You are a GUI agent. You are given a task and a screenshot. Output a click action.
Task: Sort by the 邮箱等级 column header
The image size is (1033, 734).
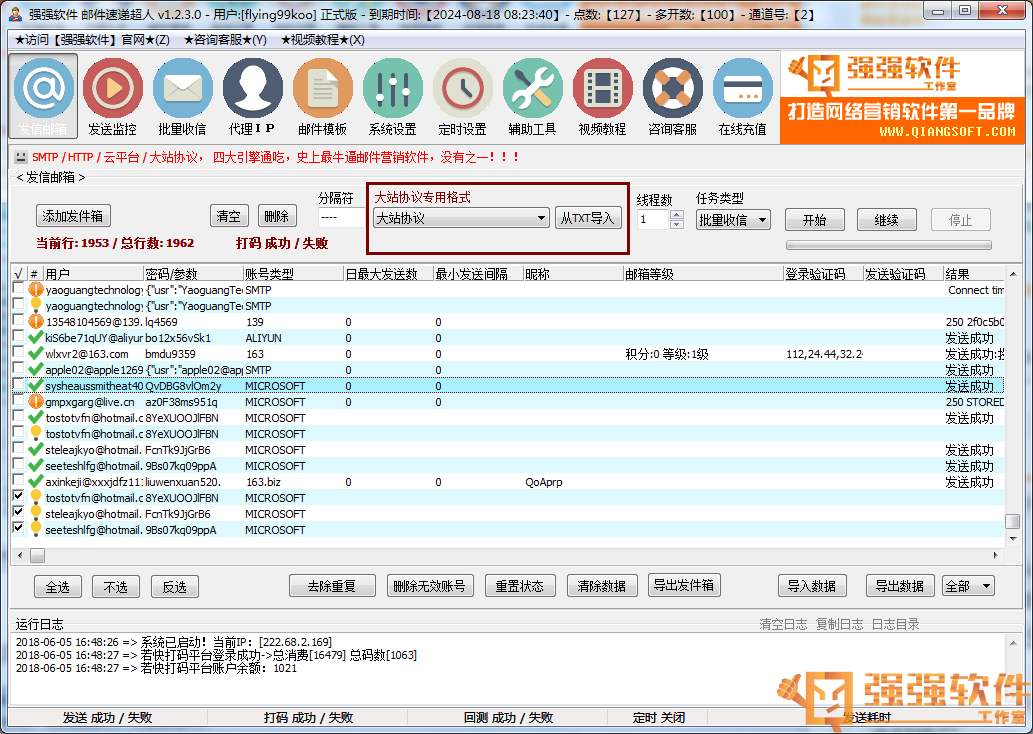704,273
